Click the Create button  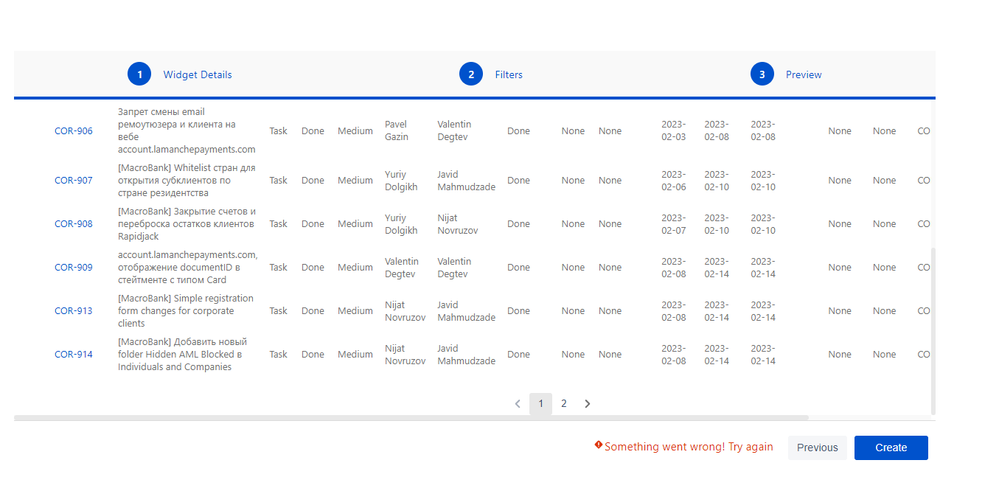pyautogui.click(x=891, y=448)
